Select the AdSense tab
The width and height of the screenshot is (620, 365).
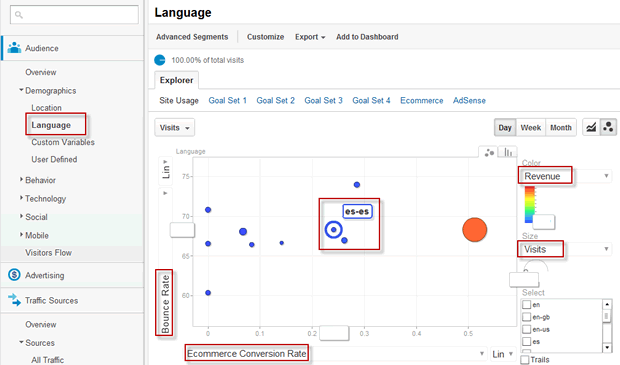point(469,100)
